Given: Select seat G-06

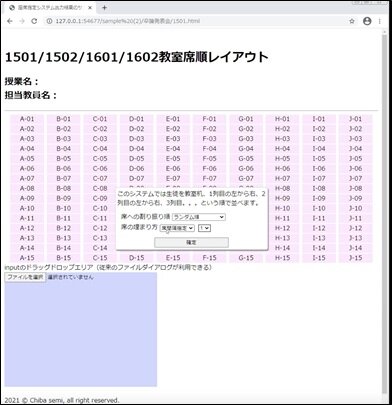Looking at the screenshot, I should [x=246, y=168].
